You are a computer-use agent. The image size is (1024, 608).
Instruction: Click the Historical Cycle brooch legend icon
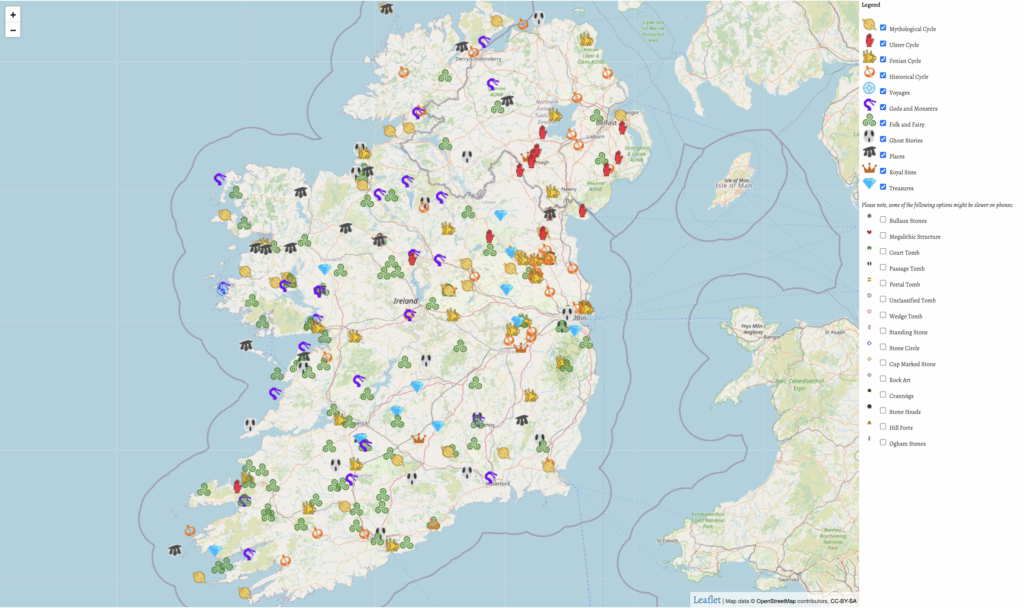[x=869, y=72]
